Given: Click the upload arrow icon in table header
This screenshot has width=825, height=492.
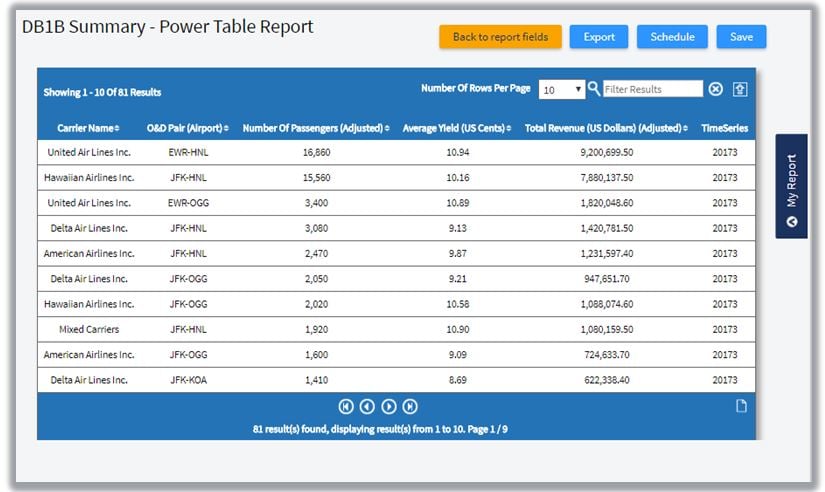Looking at the screenshot, I should coord(740,89).
